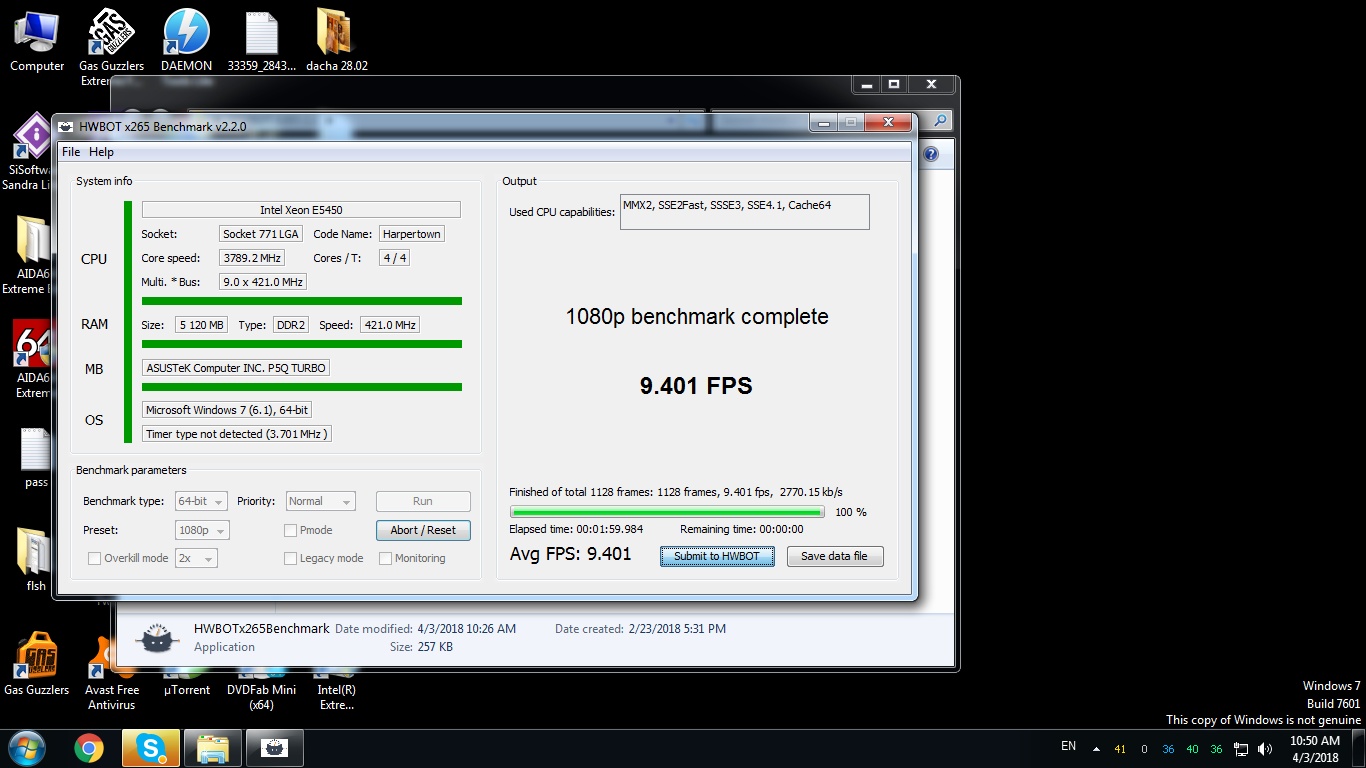The height and width of the screenshot is (768, 1366).
Task: Open the 33359_2843 text file icon
Action: [x=261, y=41]
